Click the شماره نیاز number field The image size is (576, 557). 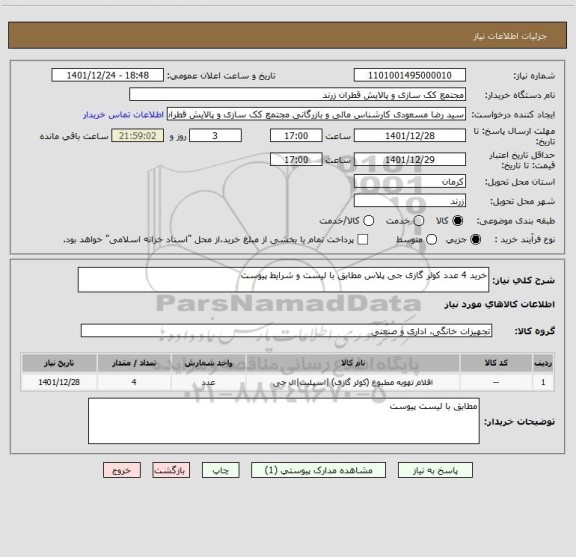410,75
